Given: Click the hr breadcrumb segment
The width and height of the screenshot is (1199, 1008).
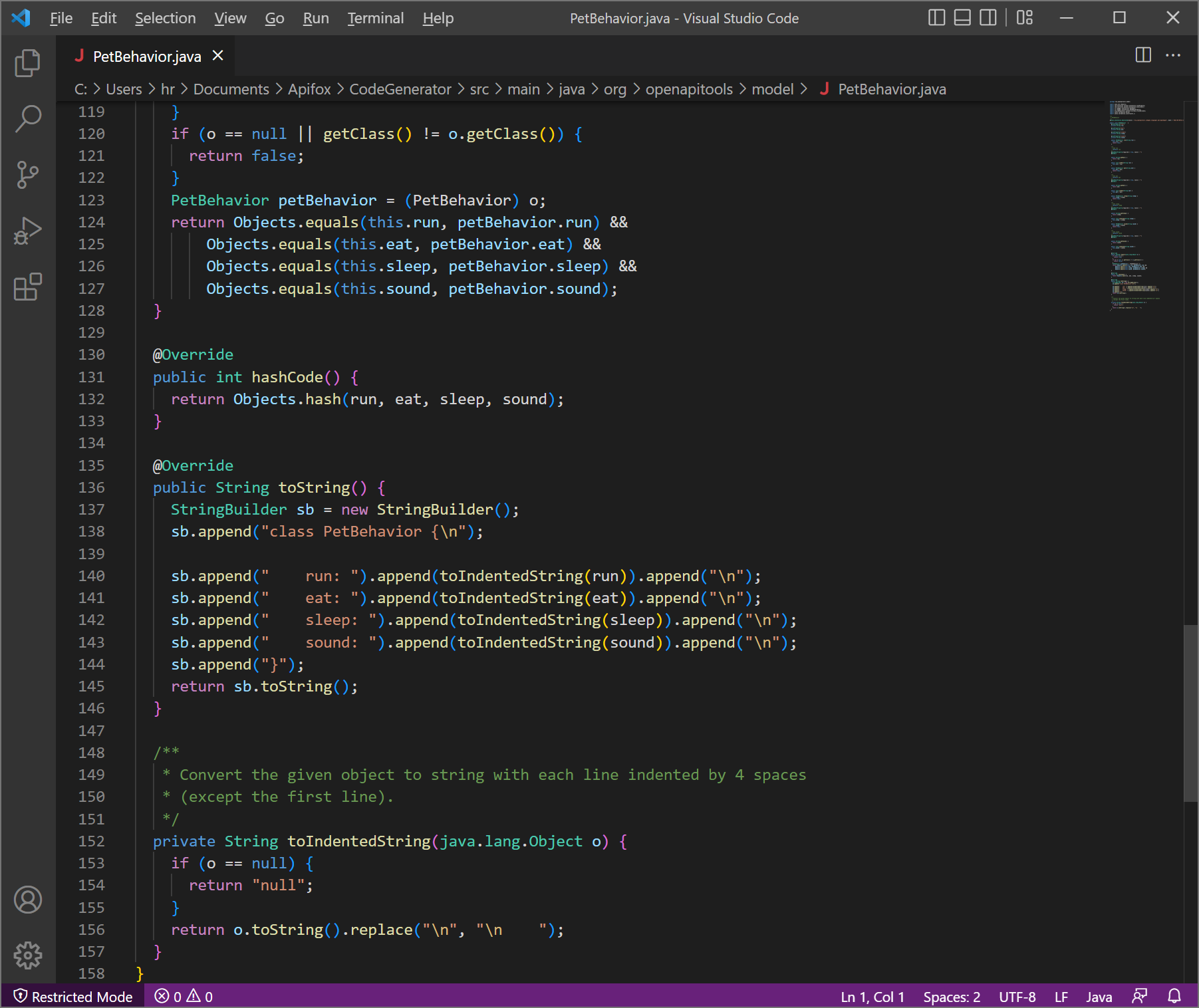Looking at the screenshot, I should coord(168,89).
